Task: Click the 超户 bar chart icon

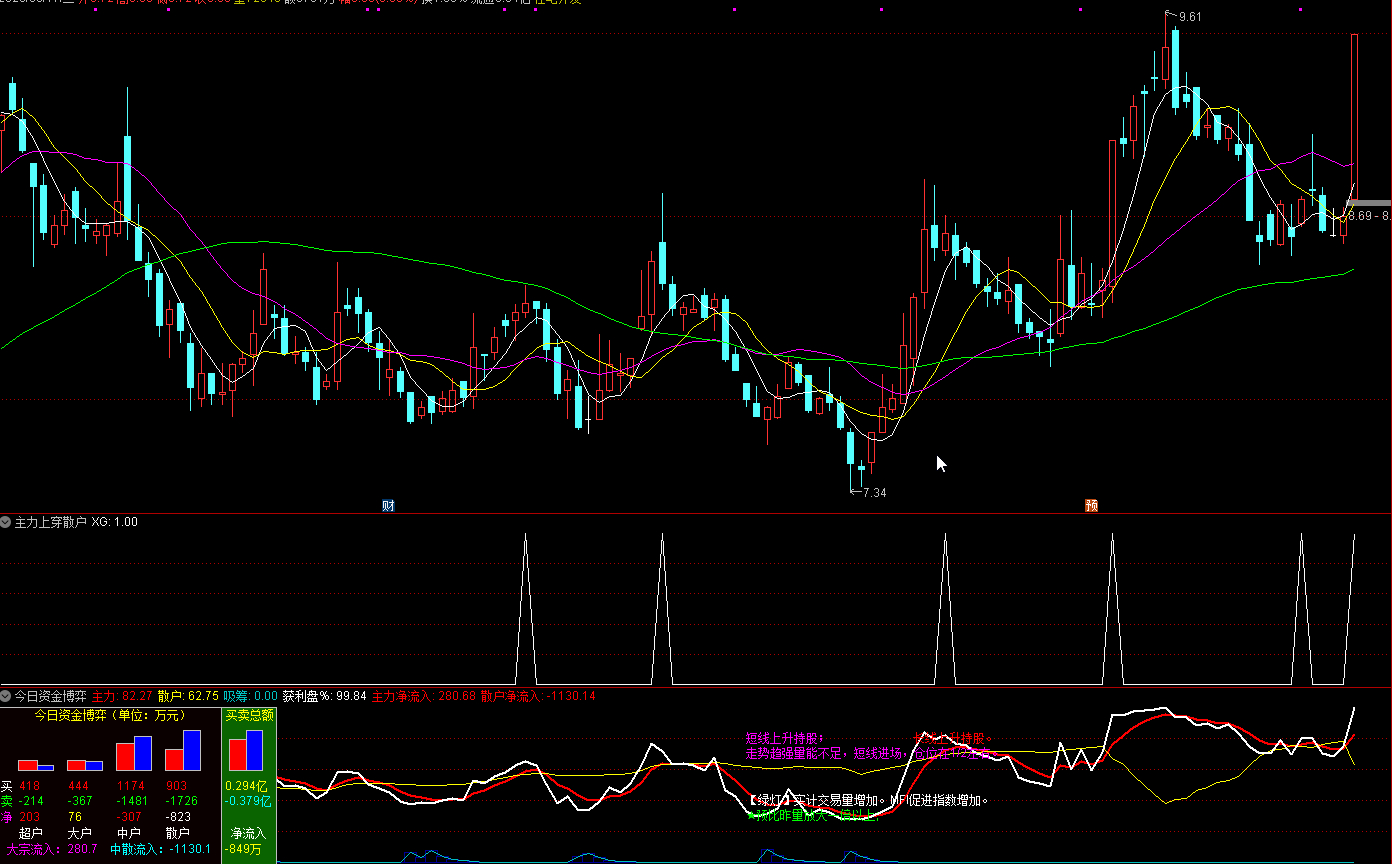Action: (x=36, y=764)
